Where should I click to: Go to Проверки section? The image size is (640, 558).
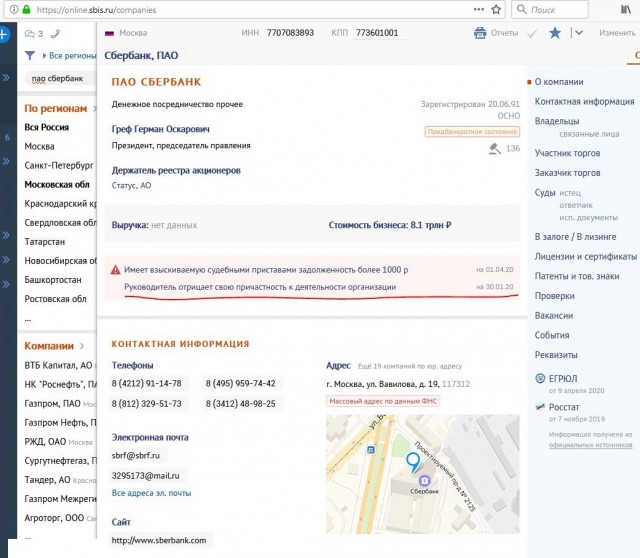[x=554, y=296]
